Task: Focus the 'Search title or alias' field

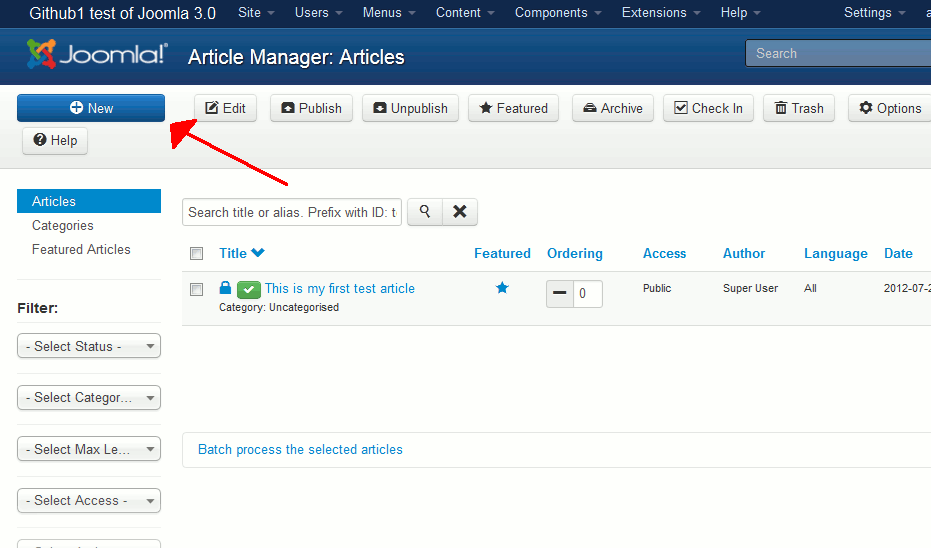Action: click(x=292, y=212)
